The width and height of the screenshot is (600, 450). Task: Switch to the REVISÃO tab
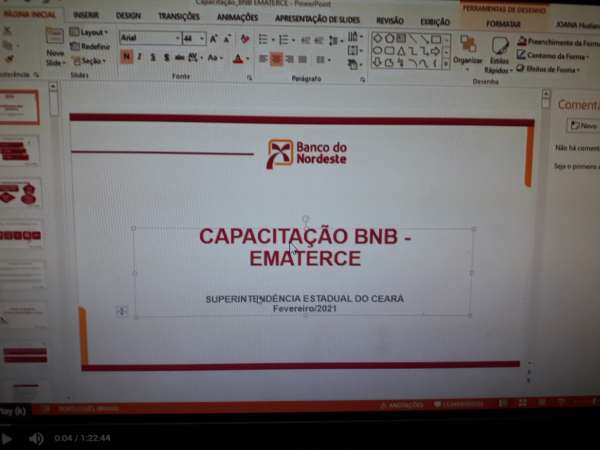[390, 21]
